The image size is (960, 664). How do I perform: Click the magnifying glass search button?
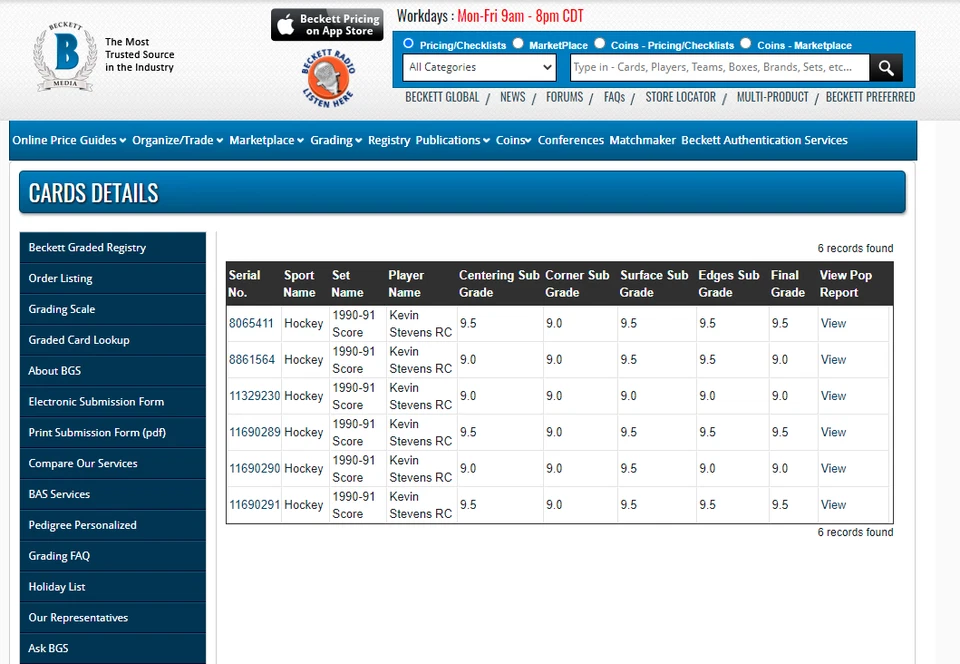(886, 67)
